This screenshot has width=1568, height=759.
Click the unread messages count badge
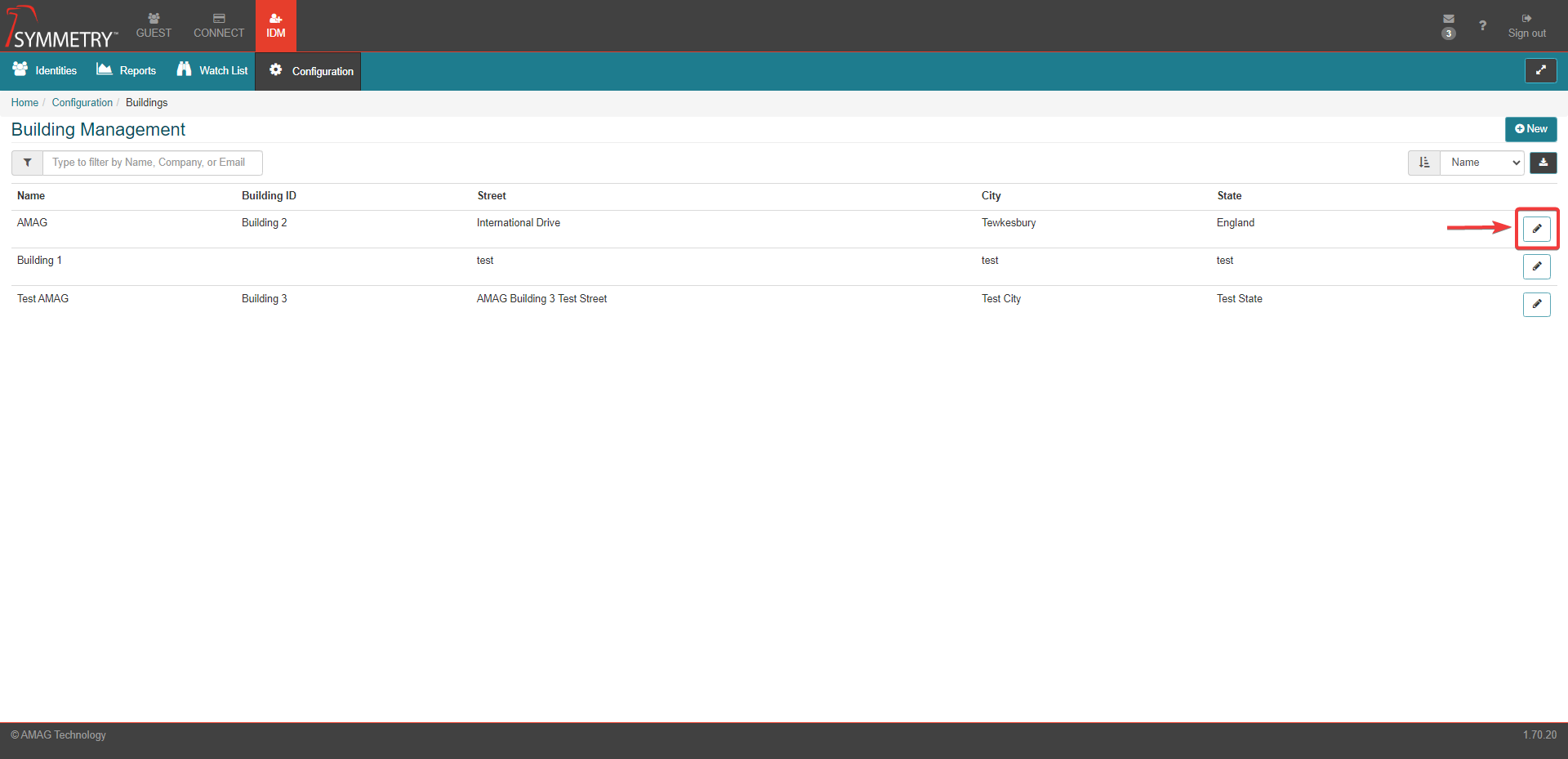click(x=1448, y=33)
